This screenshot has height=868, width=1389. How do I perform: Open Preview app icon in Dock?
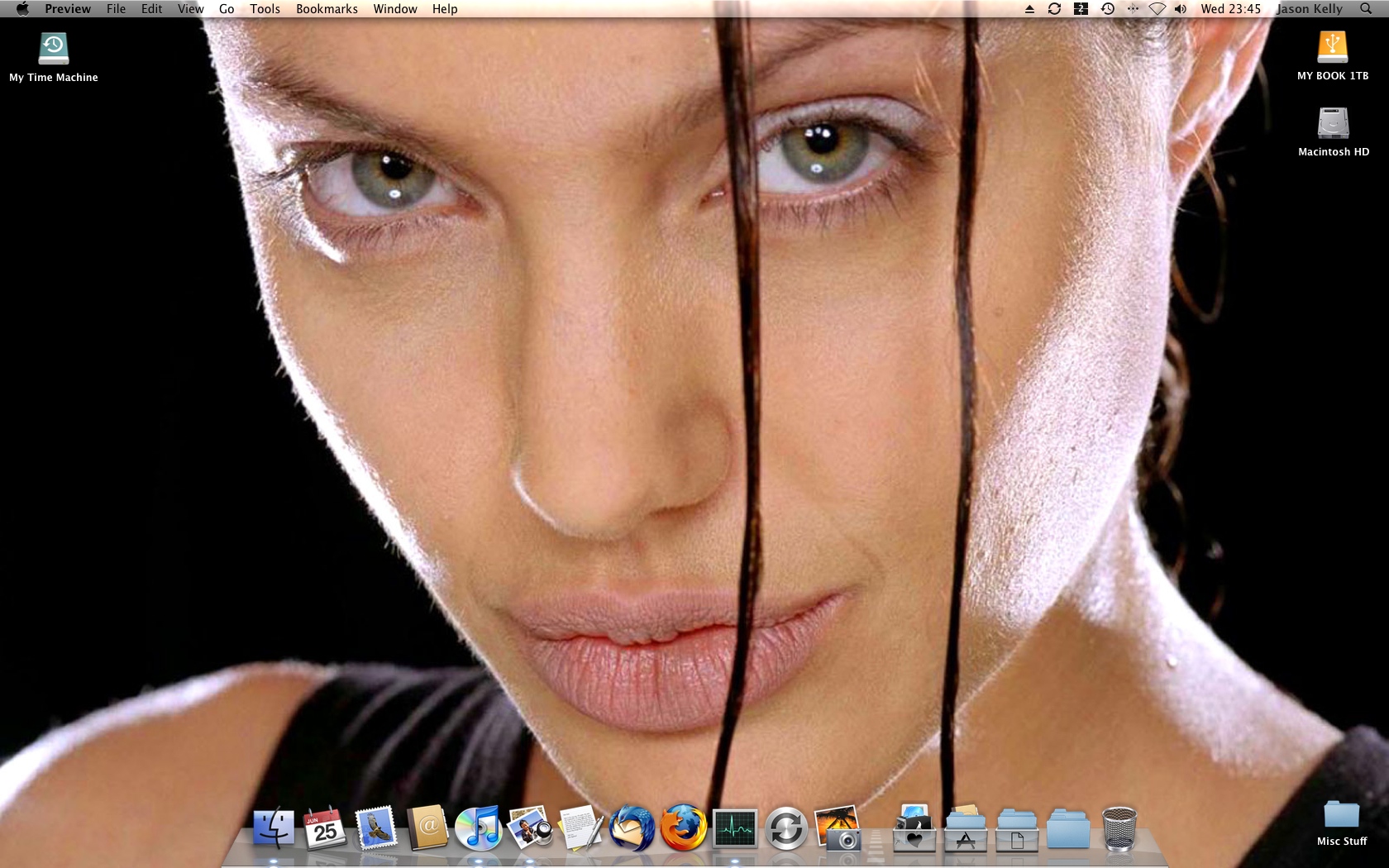[x=530, y=827]
